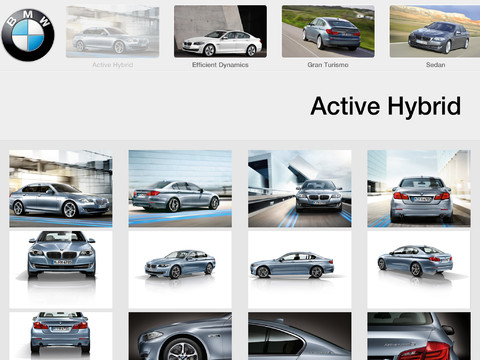This screenshot has height=360, width=480.
Task: Open studio front three-quarter view image
Action: (x=180, y=270)
